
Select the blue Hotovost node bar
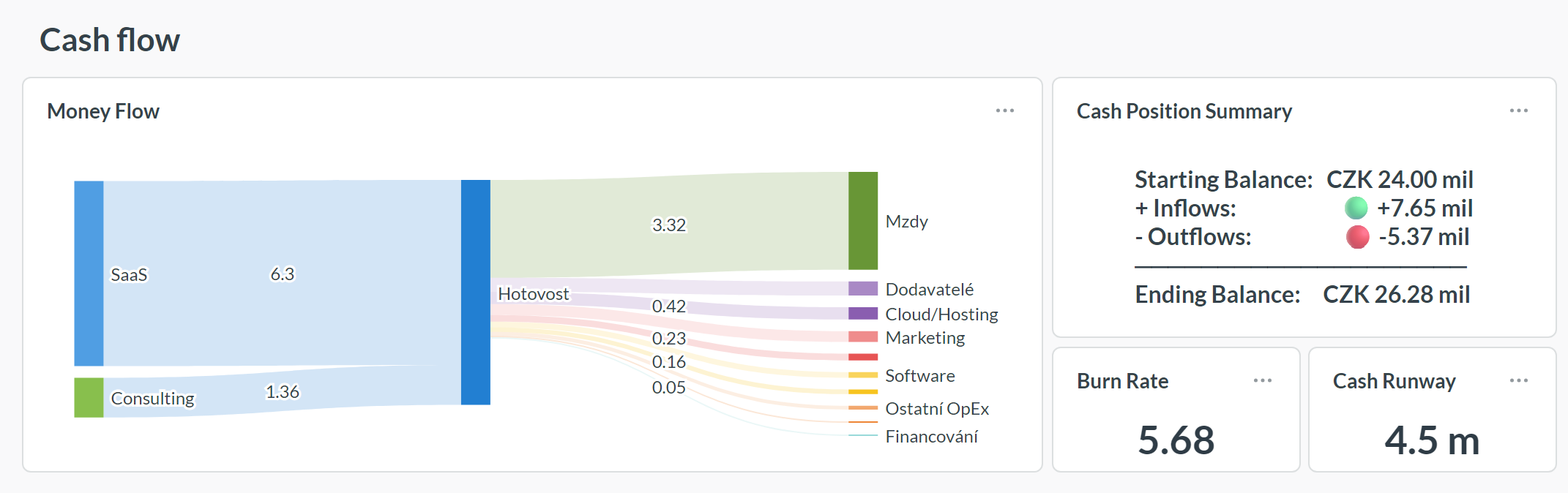(476, 291)
